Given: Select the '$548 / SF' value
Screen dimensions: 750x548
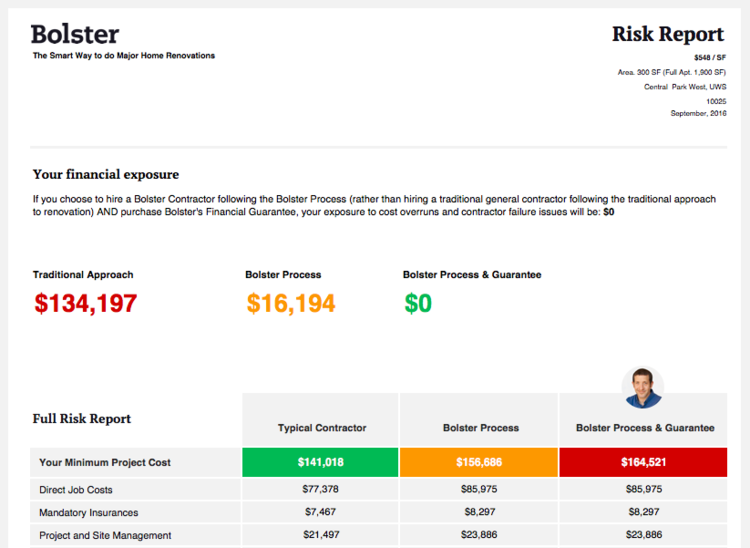Looking at the screenshot, I should [710, 57].
